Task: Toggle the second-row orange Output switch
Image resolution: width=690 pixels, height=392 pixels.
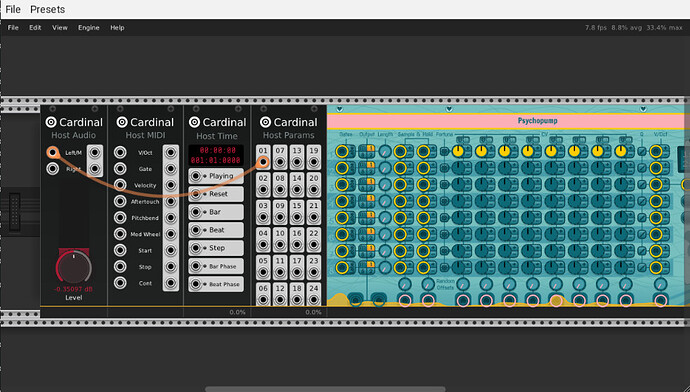Action: pyautogui.click(x=371, y=165)
